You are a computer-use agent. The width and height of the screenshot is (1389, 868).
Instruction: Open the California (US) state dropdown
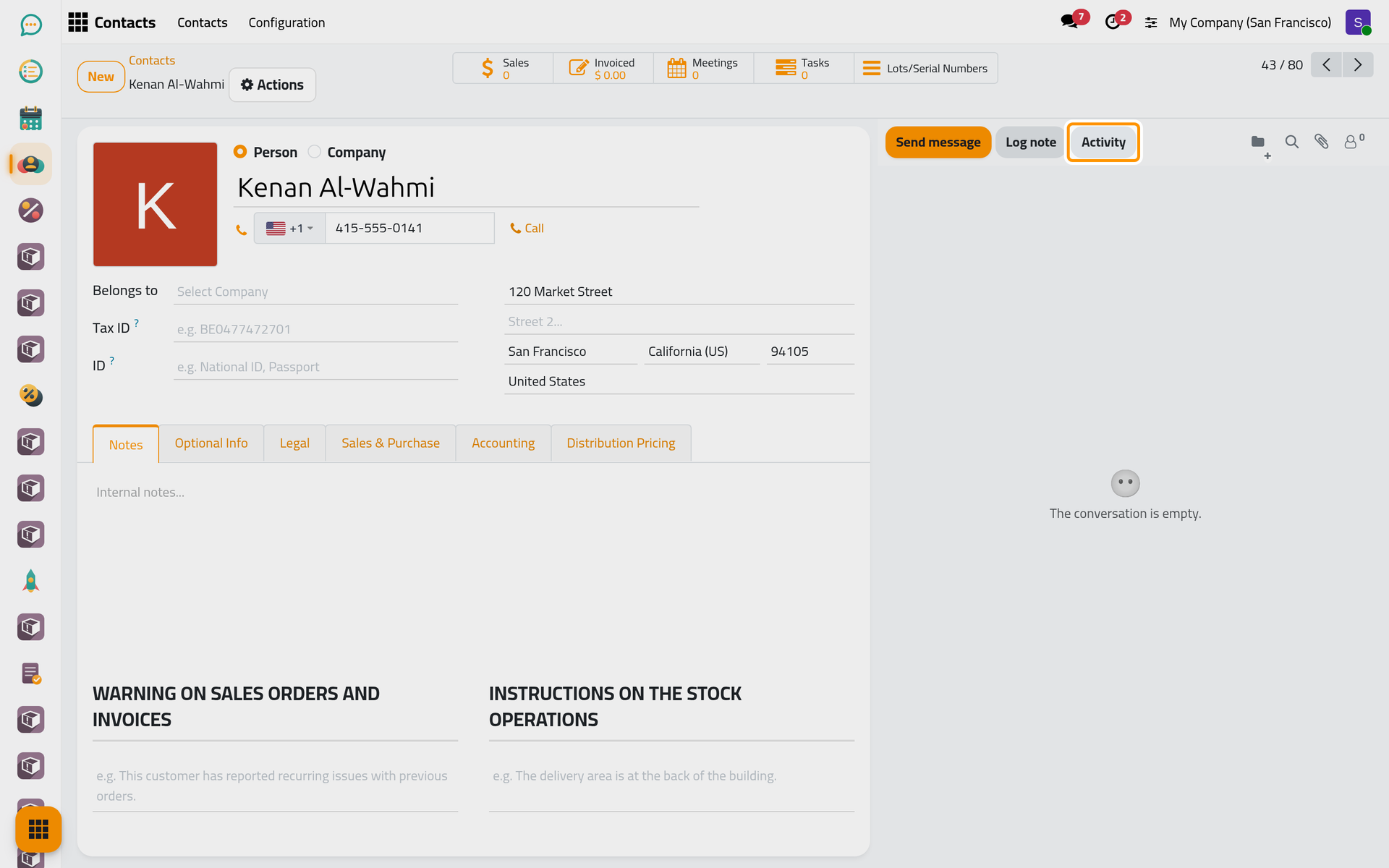(702, 352)
